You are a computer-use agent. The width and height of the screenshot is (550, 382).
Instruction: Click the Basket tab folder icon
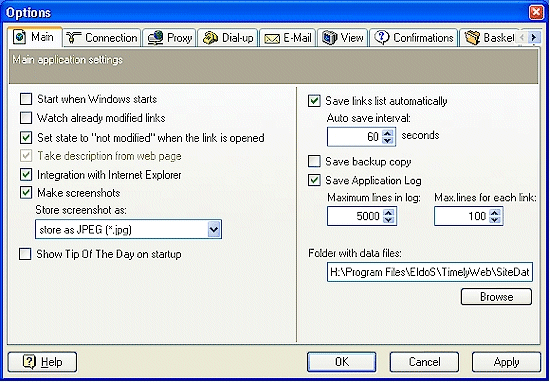(472, 38)
